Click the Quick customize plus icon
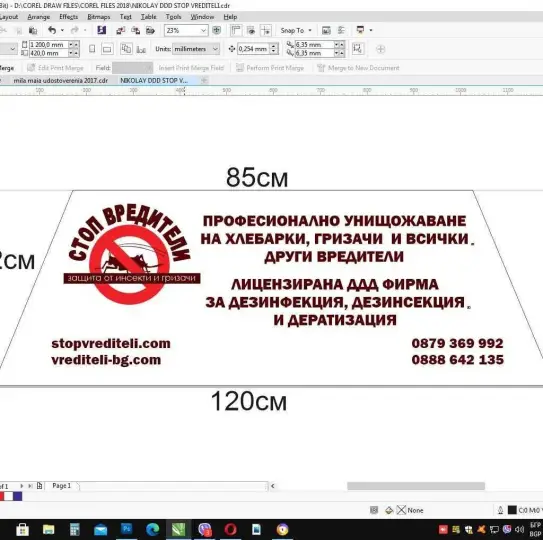The image size is (543, 540). click(x=381, y=49)
